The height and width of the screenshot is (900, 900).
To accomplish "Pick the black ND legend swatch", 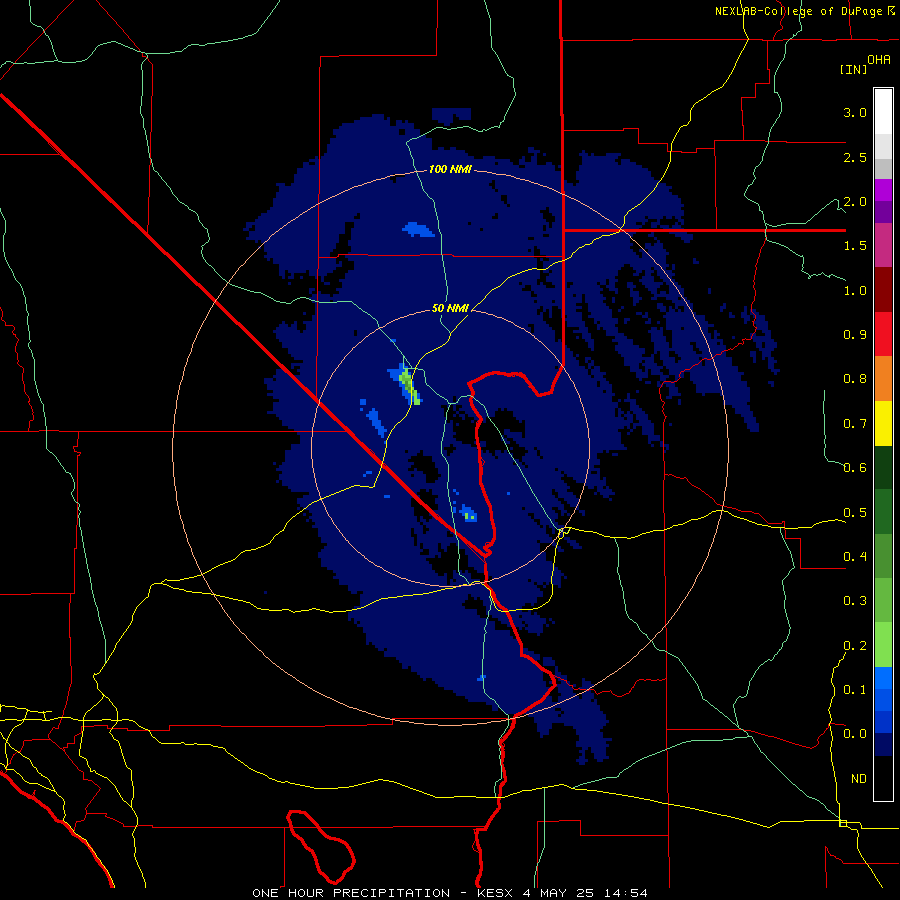I will [x=883, y=778].
